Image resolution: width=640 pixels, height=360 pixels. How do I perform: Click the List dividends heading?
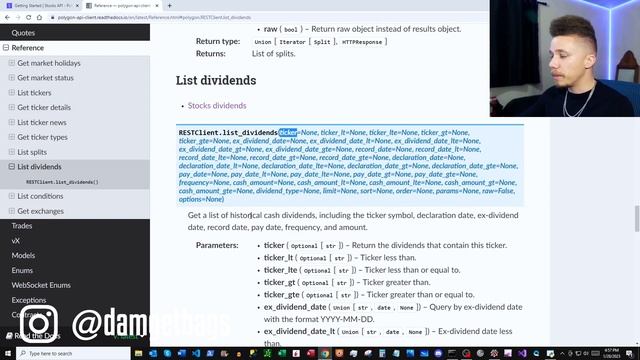[x=216, y=80]
